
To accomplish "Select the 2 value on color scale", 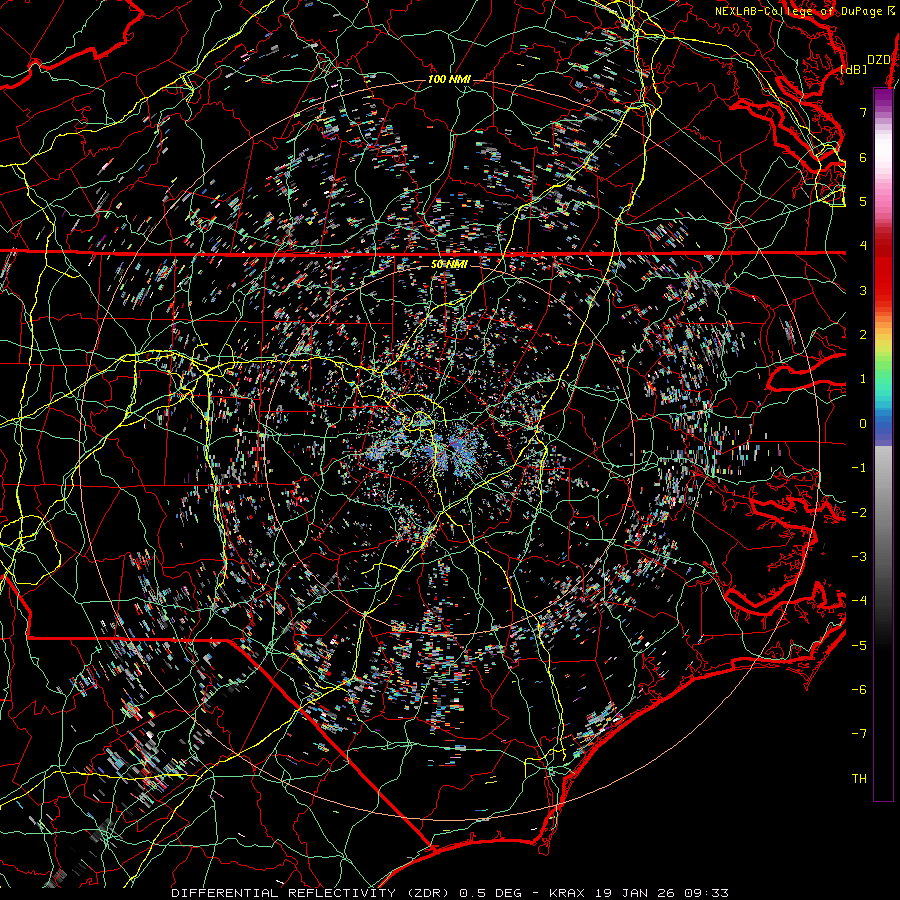I will click(x=863, y=335).
